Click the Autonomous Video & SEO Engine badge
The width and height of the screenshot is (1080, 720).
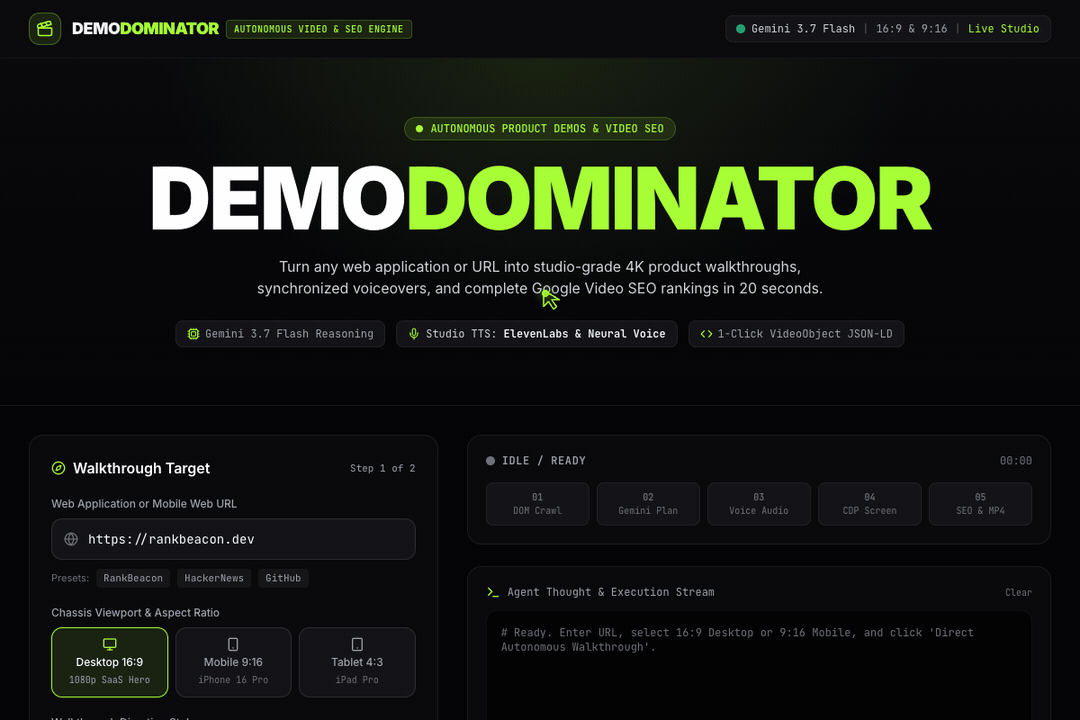click(x=319, y=29)
